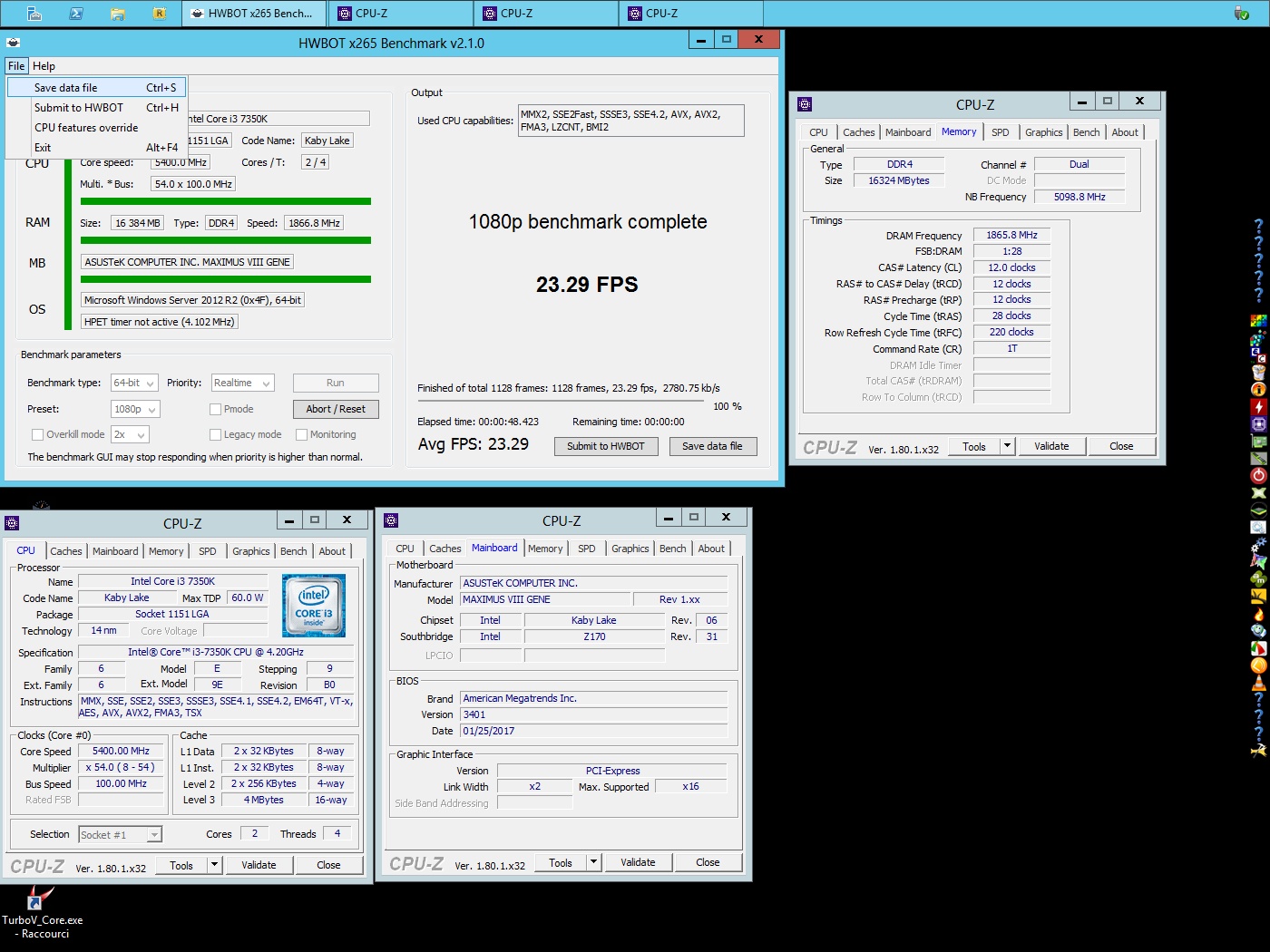Open File Explorer from the taskbar
Image resolution: width=1270 pixels, height=952 pixels.
117,14
